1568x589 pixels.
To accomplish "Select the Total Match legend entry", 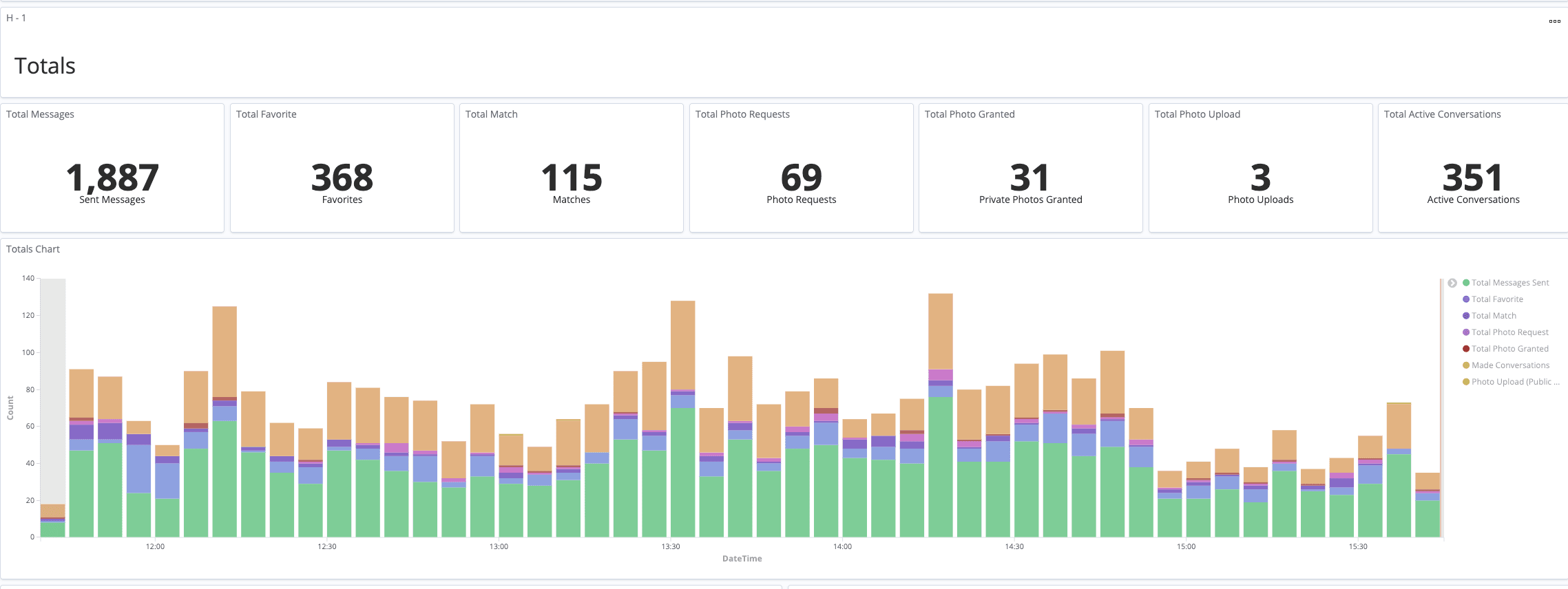I will (x=1494, y=316).
